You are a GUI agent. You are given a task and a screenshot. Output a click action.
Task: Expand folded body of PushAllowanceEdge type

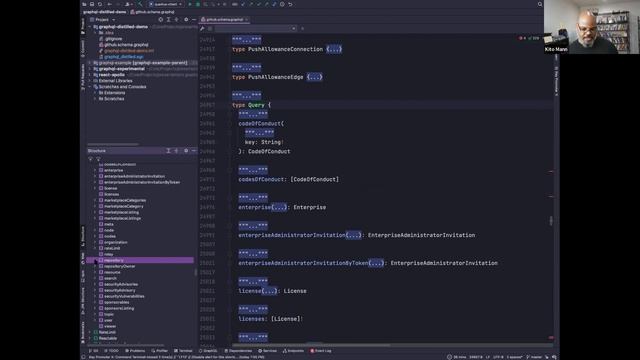coord(314,77)
